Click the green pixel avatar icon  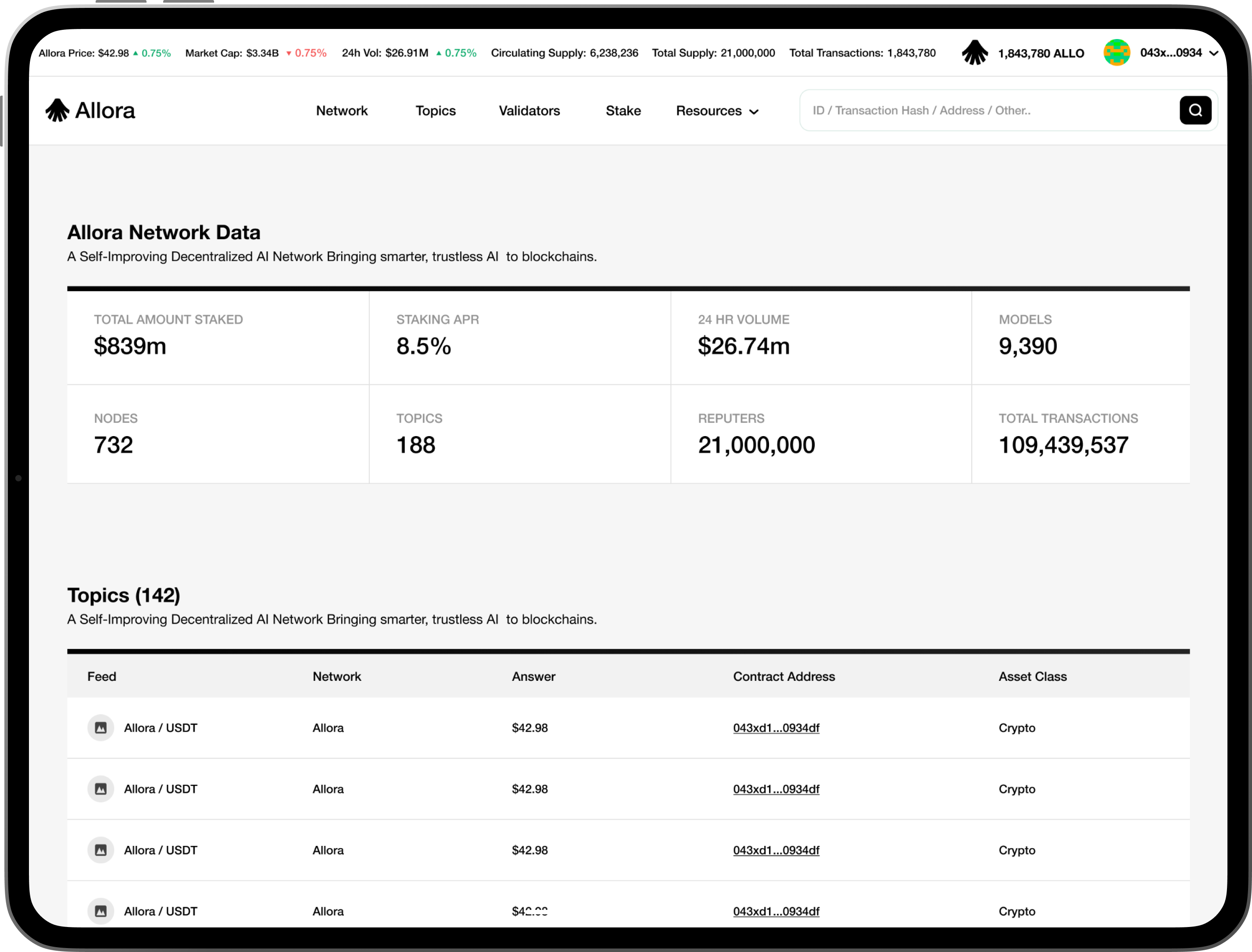(x=1116, y=53)
